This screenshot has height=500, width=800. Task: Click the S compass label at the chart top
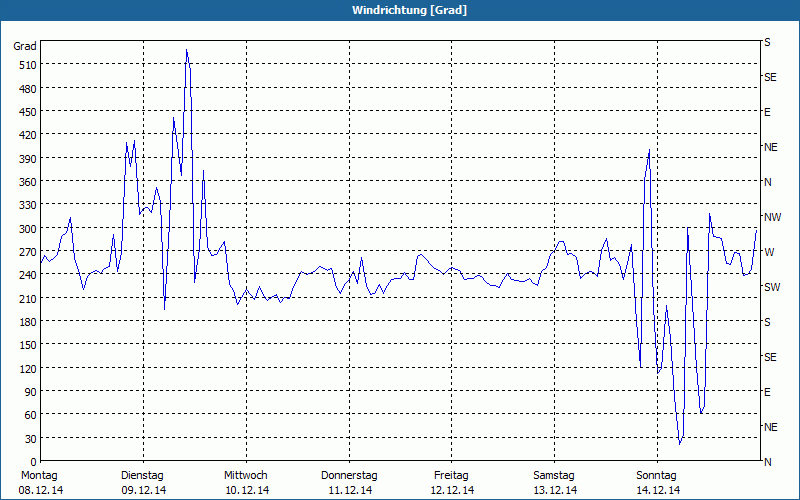[x=767, y=42]
